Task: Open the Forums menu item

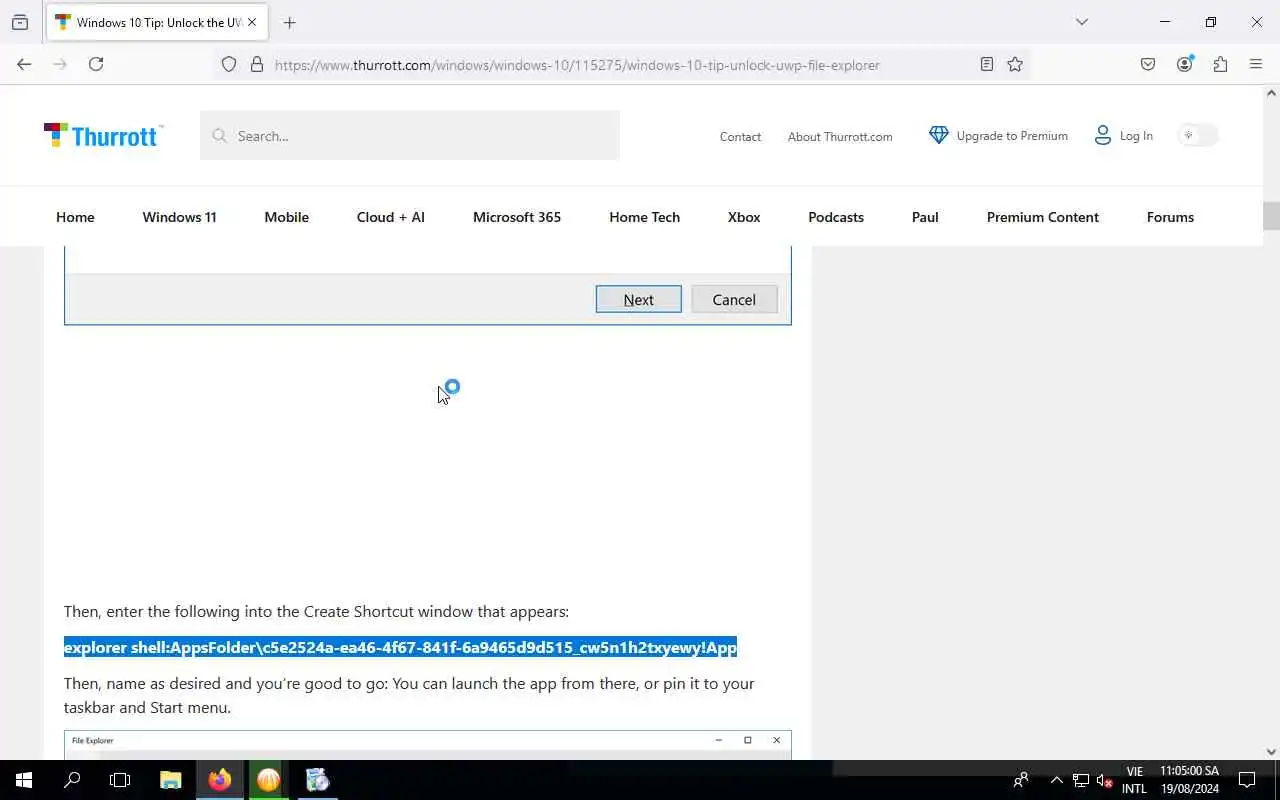Action: pyautogui.click(x=1170, y=217)
